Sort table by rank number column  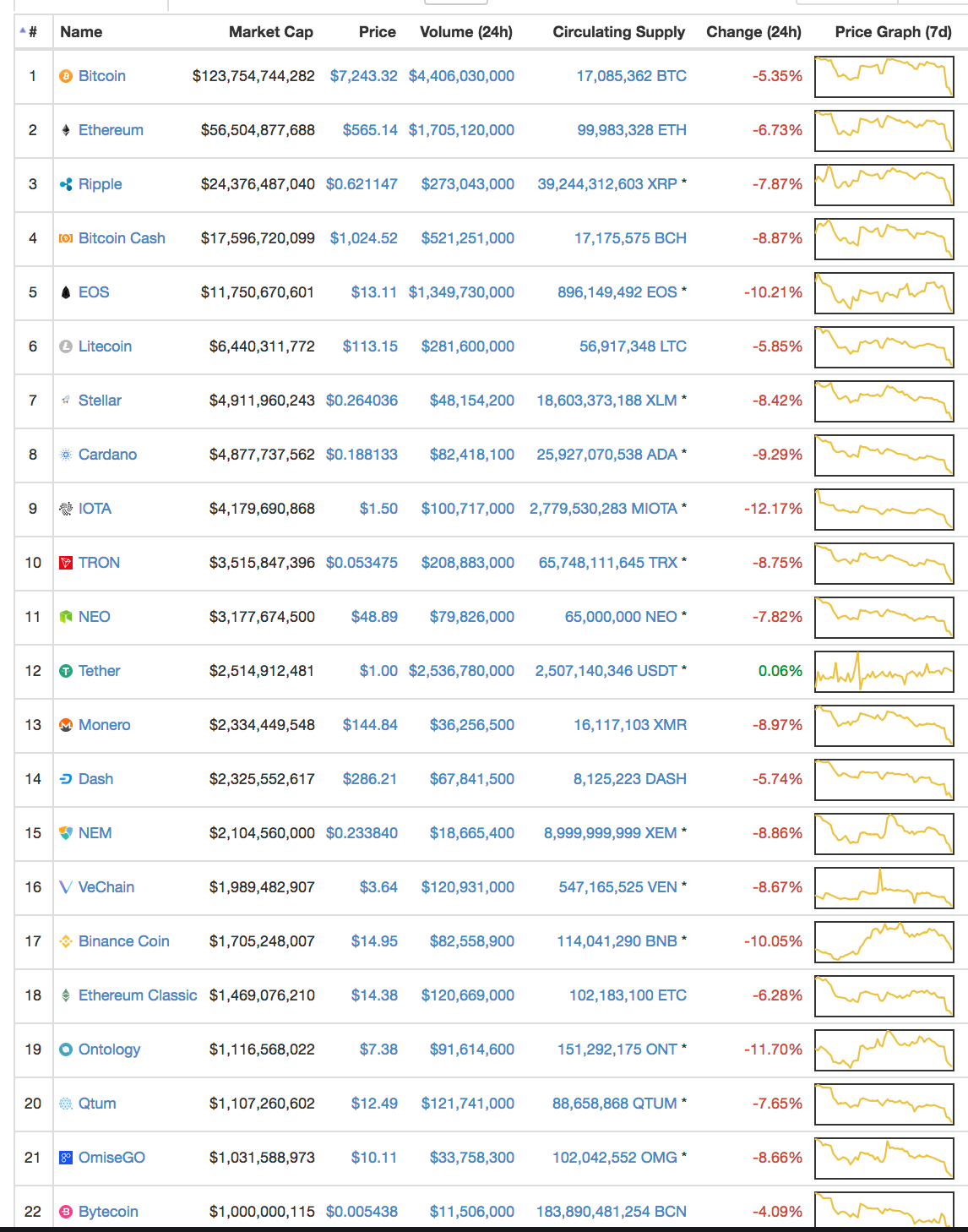coord(33,32)
